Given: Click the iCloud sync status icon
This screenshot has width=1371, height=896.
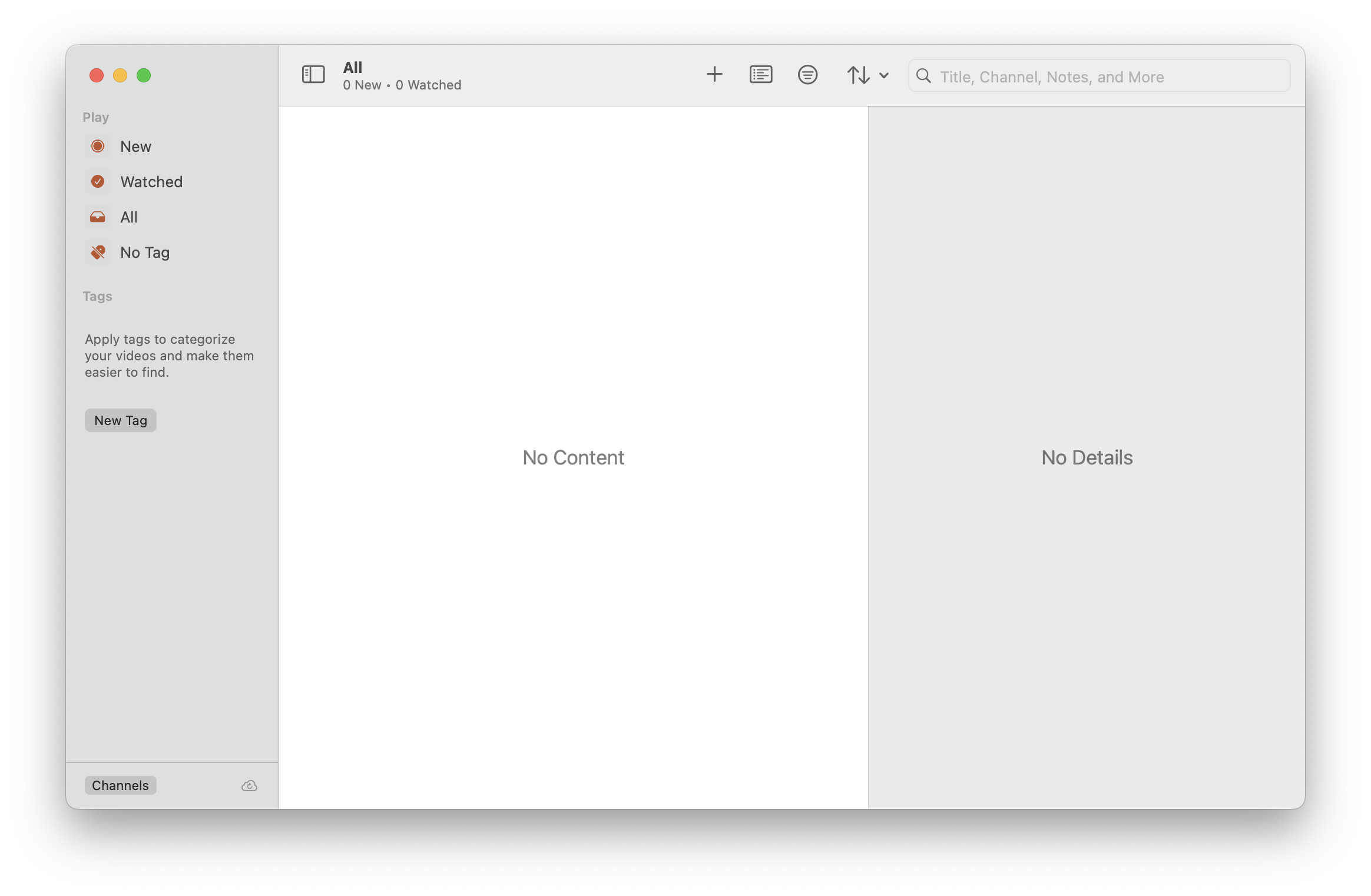Looking at the screenshot, I should pos(249,786).
